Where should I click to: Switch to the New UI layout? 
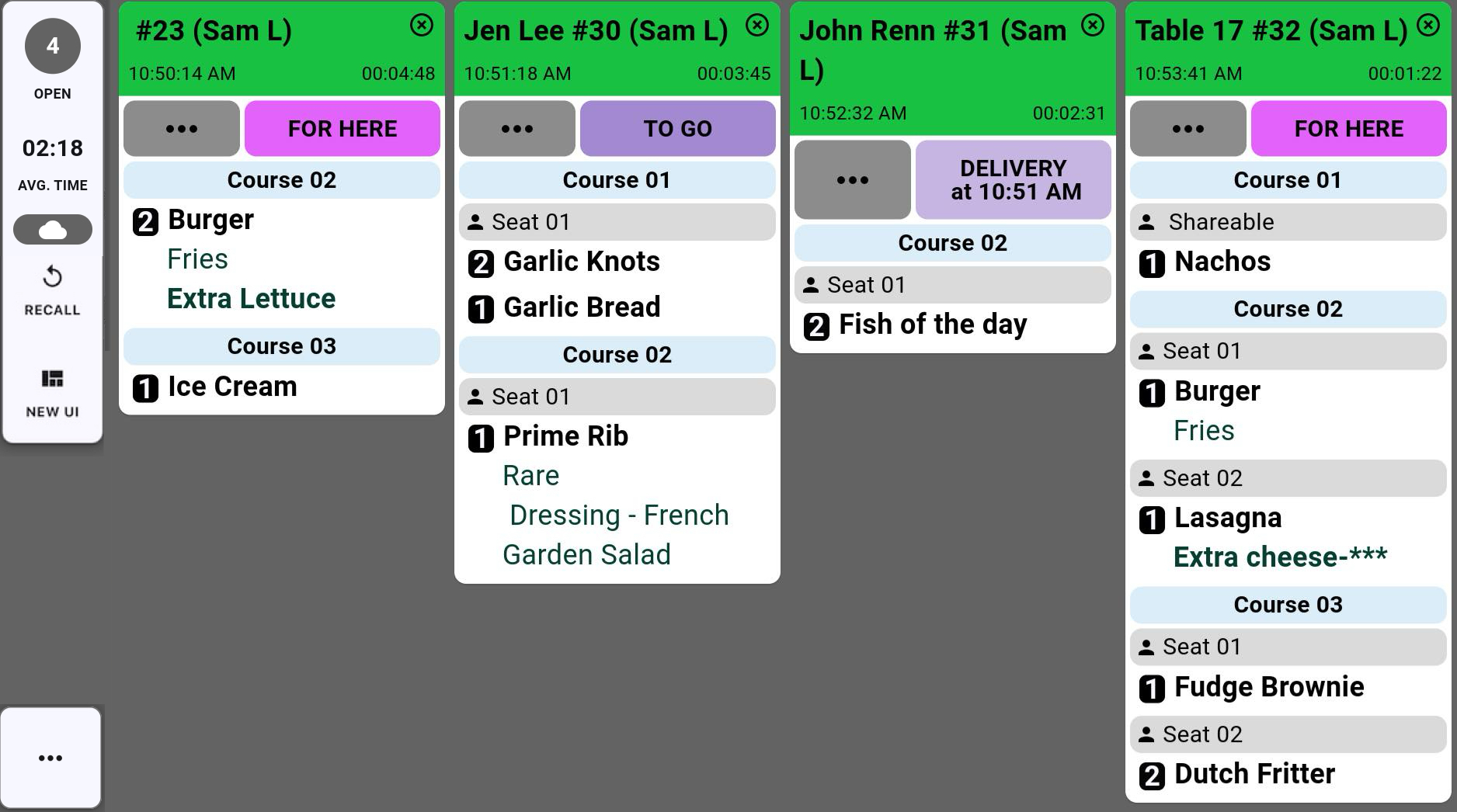click(52, 380)
